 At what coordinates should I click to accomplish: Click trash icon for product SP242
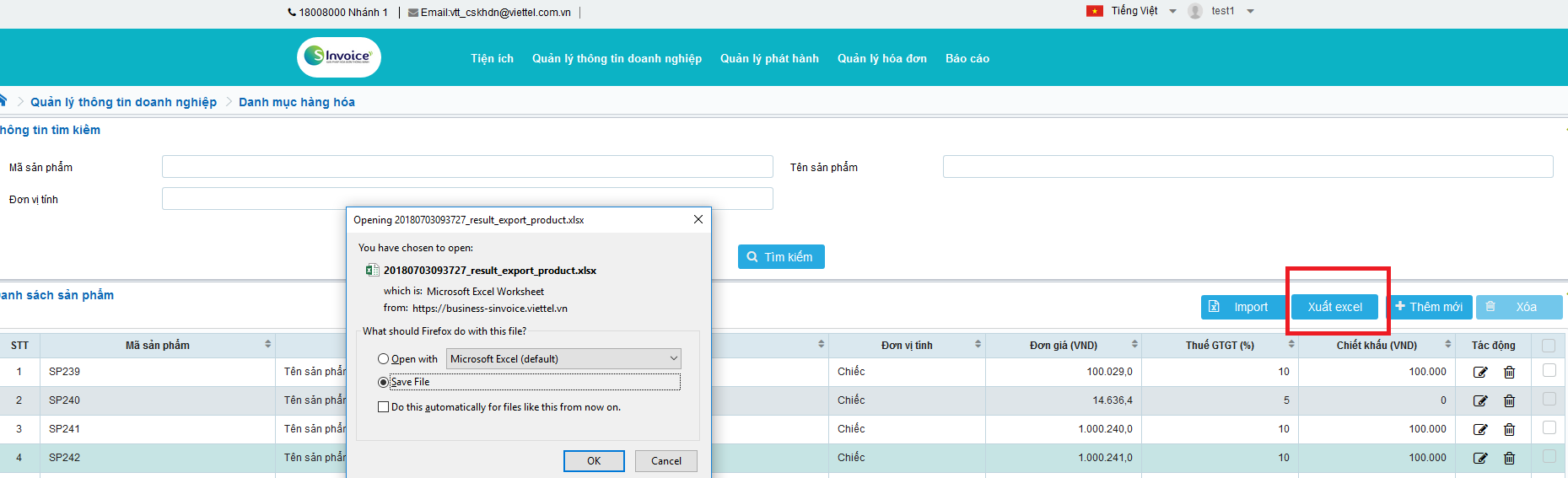click(x=1509, y=458)
